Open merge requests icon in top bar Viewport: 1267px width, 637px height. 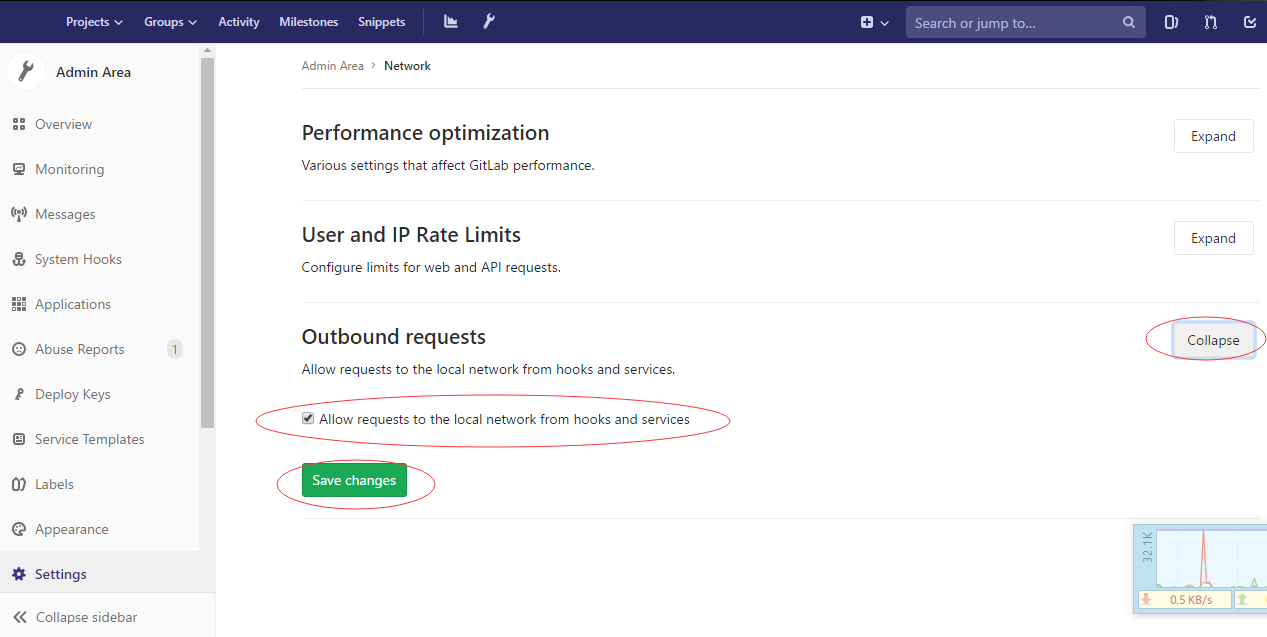(x=1211, y=22)
